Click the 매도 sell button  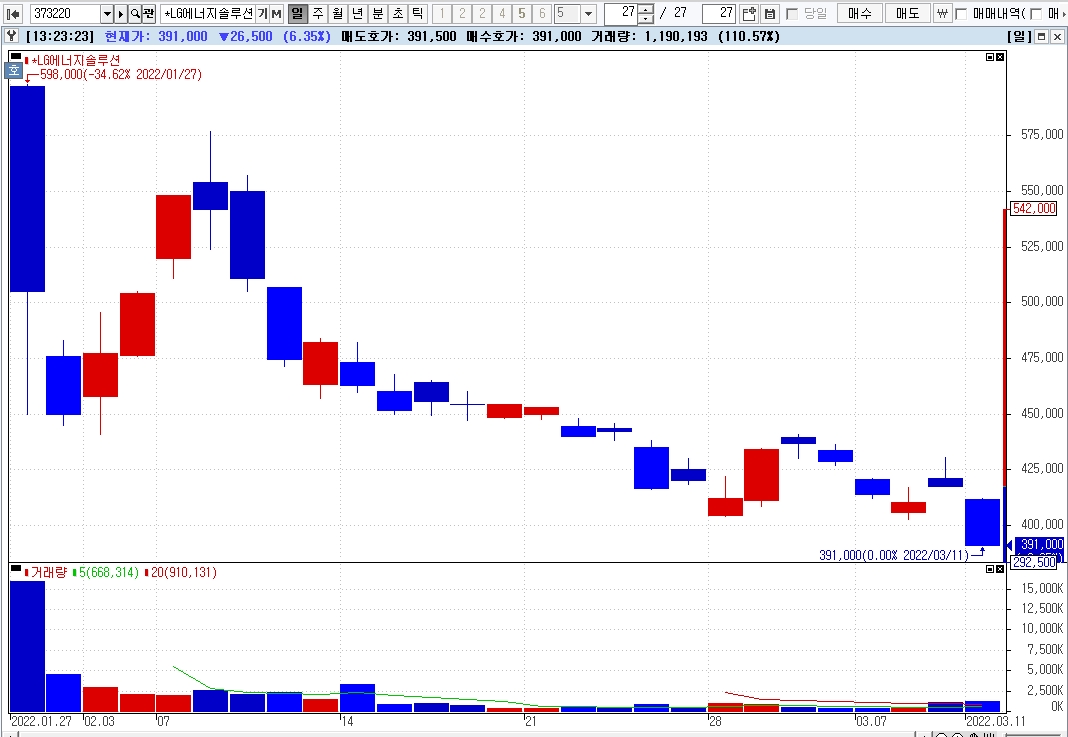(907, 13)
